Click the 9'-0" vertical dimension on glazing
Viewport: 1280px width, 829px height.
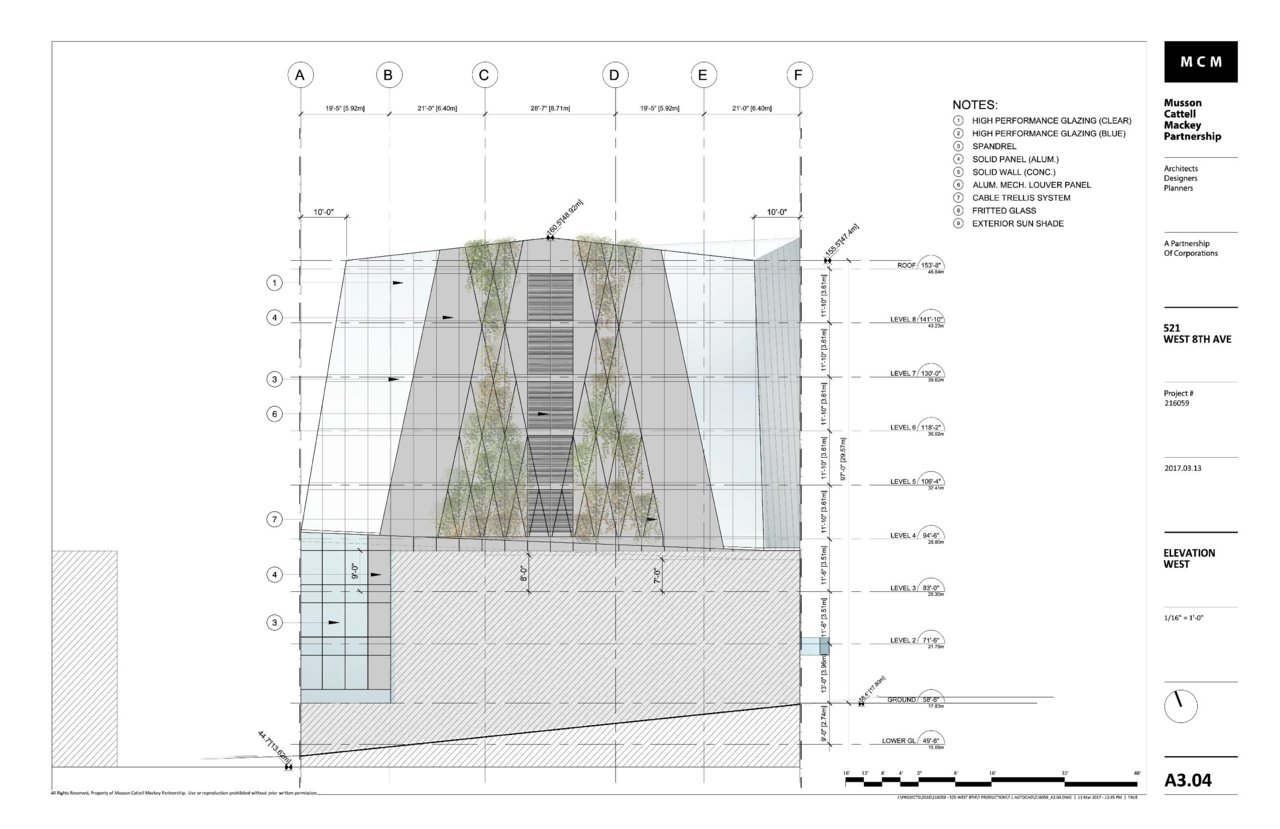[355, 572]
